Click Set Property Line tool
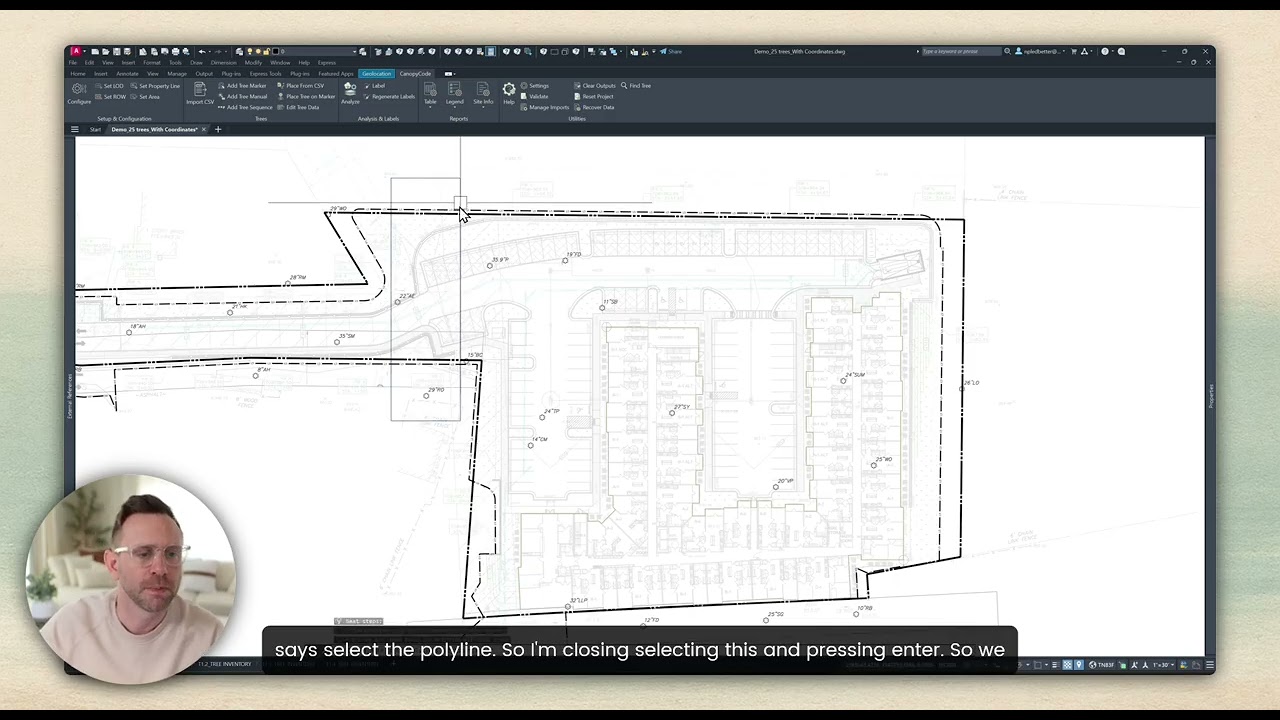 click(155, 86)
